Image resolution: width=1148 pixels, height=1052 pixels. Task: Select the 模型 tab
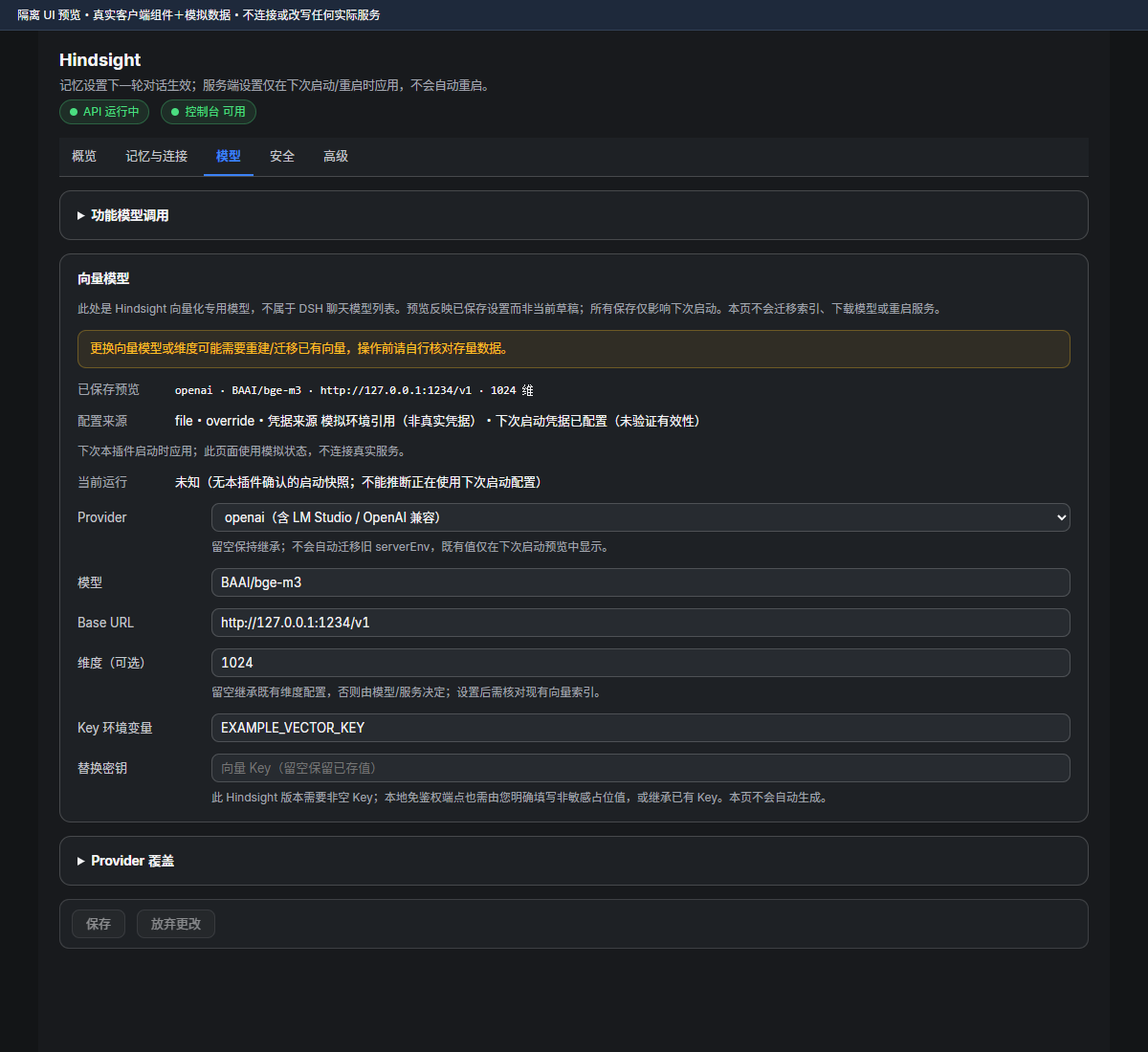click(229, 156)
